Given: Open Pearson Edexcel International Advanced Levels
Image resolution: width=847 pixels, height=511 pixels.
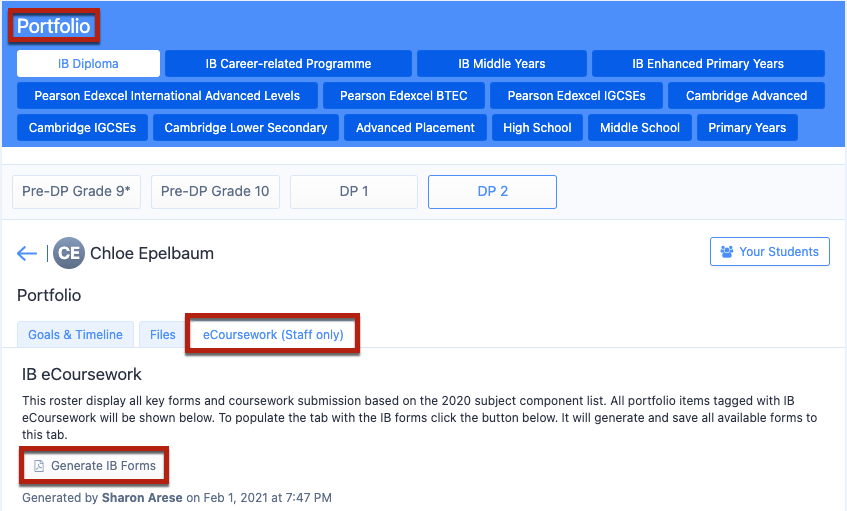Looking at the screenshot, I should (167, 96).
